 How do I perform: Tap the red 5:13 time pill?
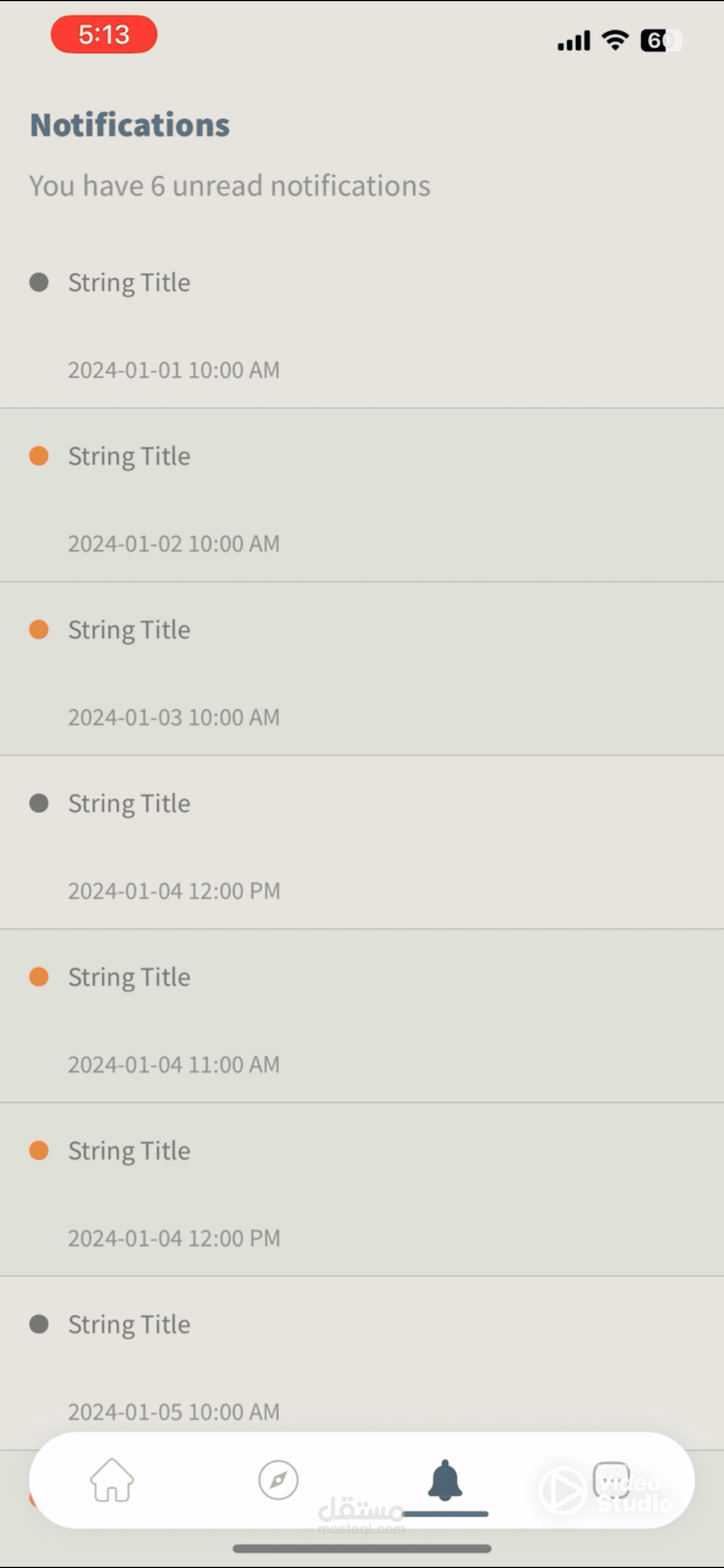point(104,34)
